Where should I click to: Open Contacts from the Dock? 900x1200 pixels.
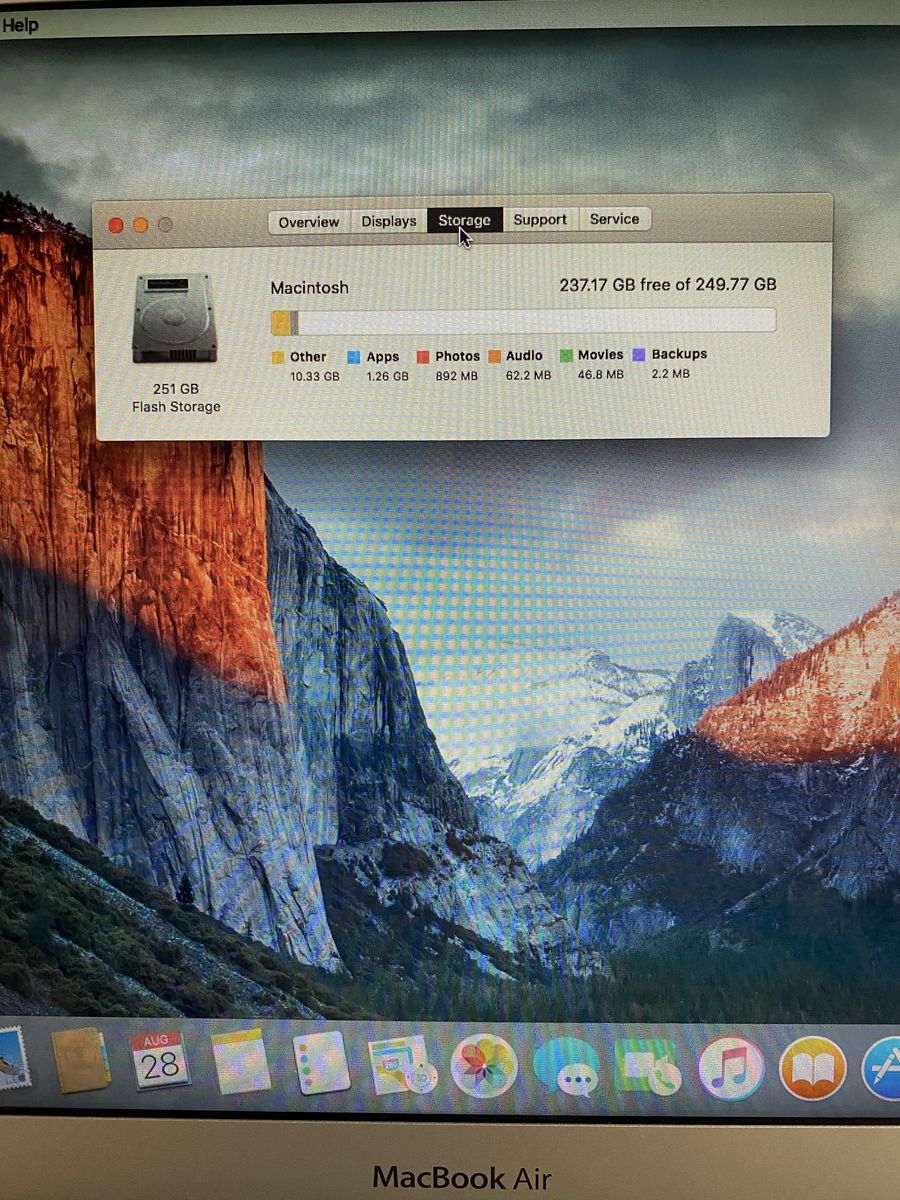[x=81, y=1061]
